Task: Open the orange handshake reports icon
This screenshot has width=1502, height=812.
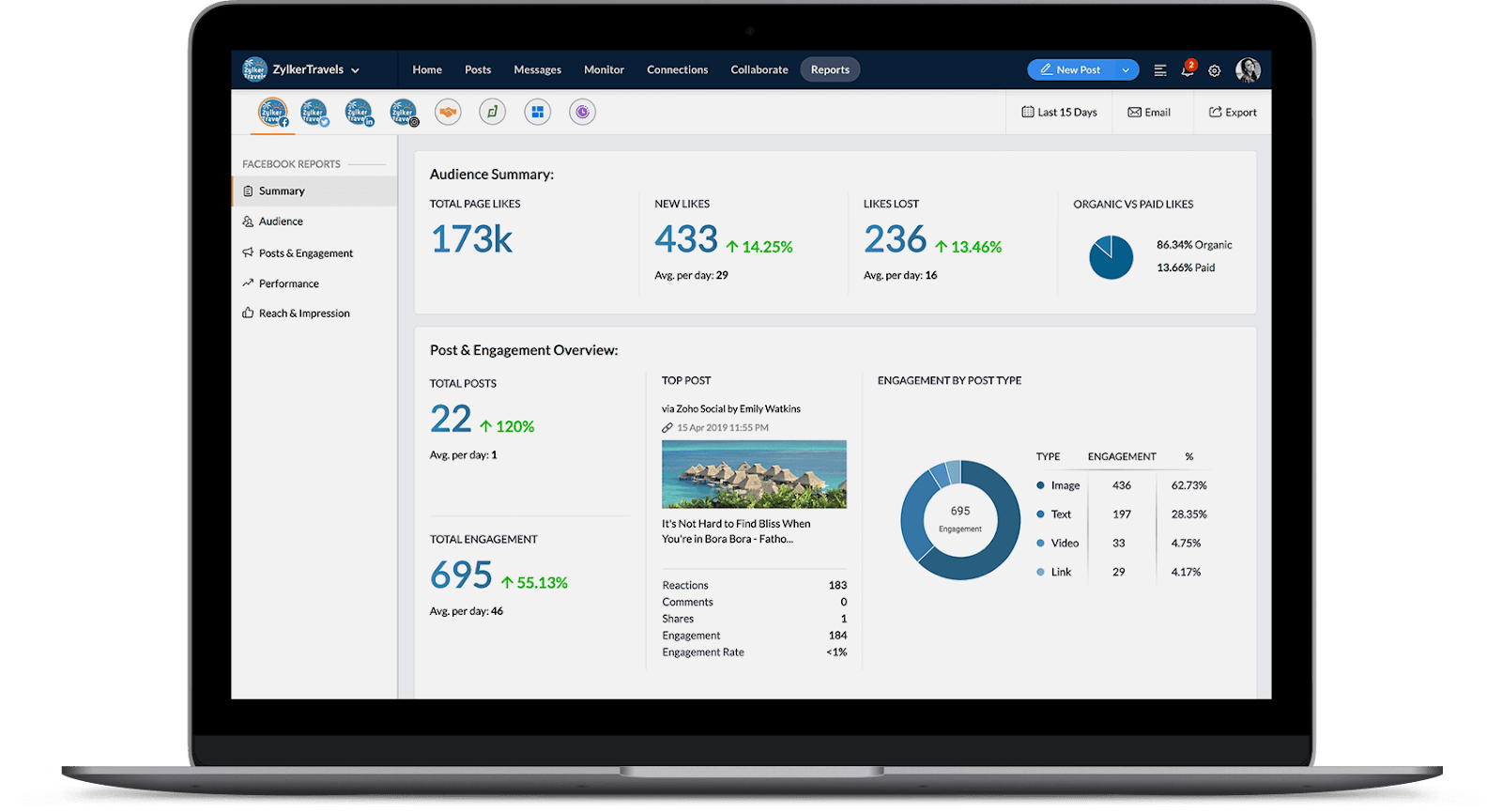Action: [x=449, y=113]
